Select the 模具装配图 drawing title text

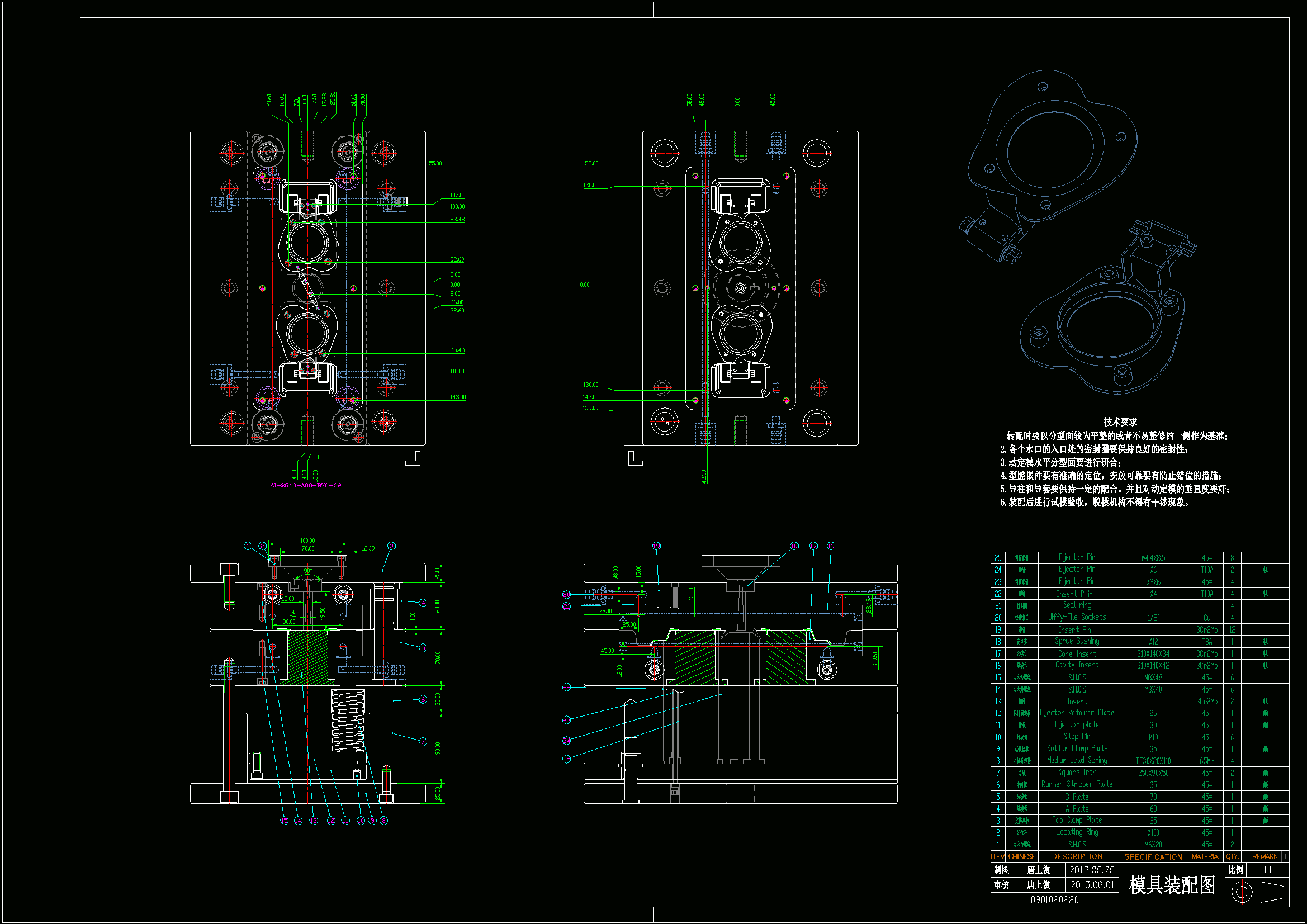click(x=1172, y=885)
